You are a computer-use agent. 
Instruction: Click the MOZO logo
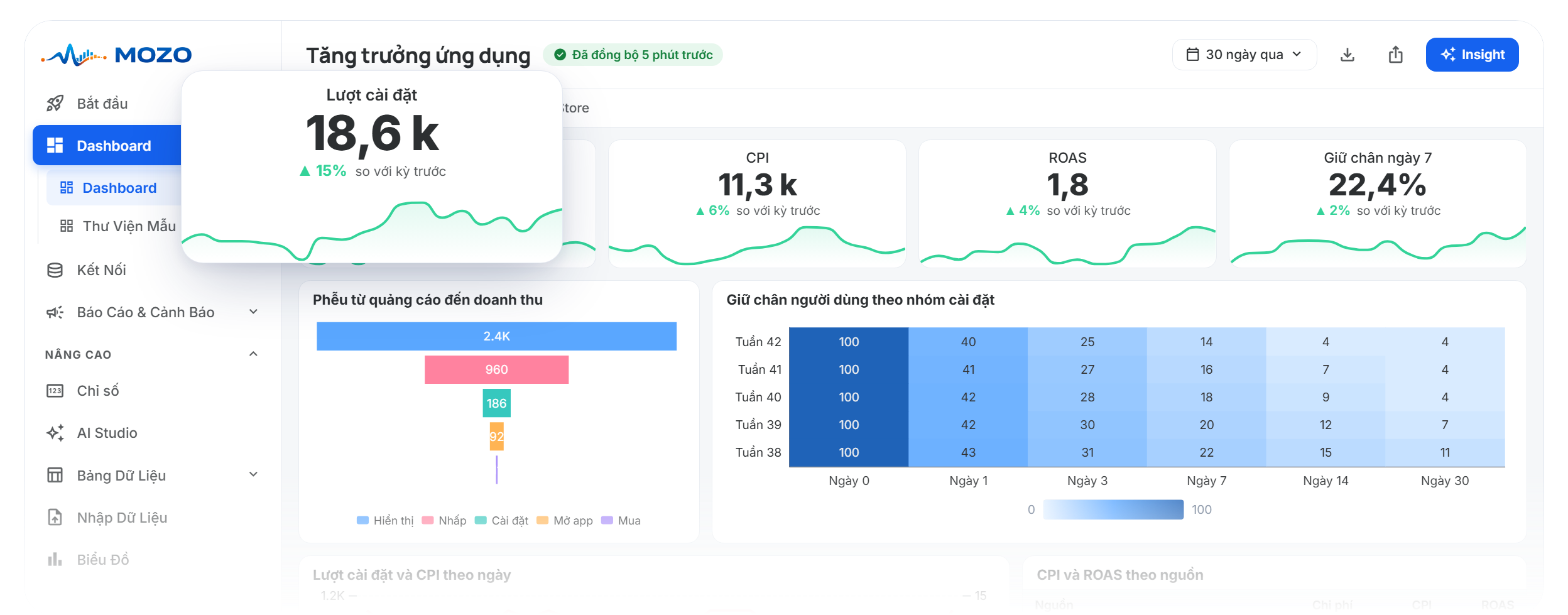tap(116, 55)
